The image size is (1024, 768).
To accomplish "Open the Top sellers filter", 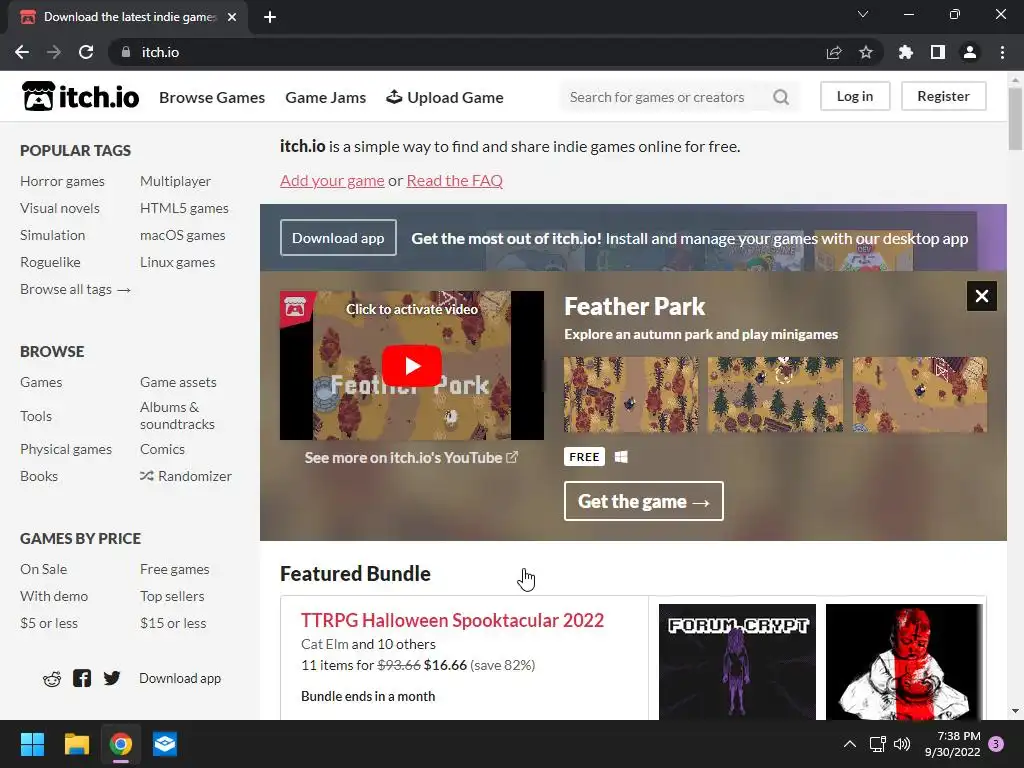I will tap(172, 596).
